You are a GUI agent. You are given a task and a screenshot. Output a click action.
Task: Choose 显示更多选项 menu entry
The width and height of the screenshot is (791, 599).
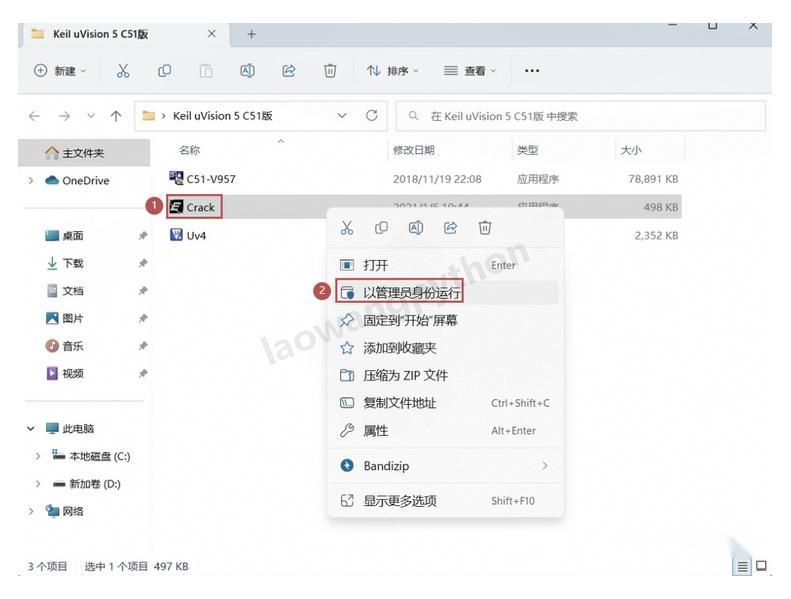(444, 501)
